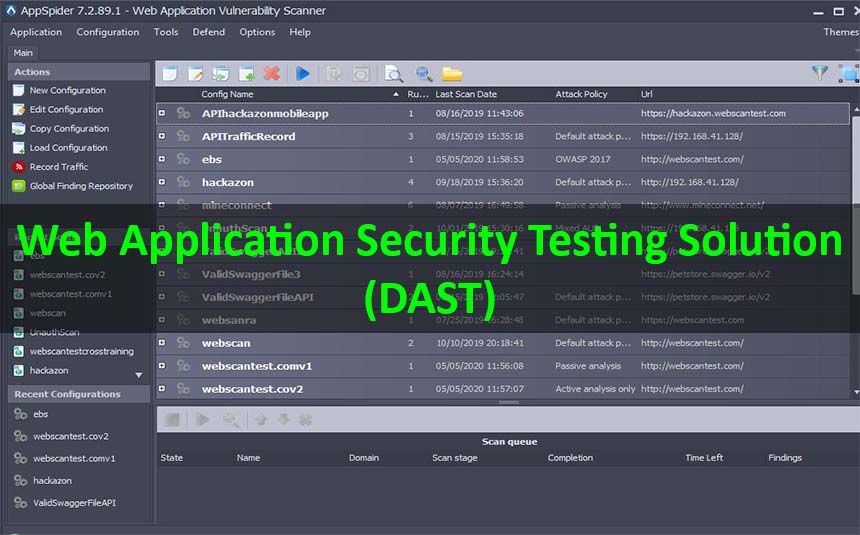Click the new configuration toolbar icon
The height and width of the screenshot is (535, 860).
[170, 74]
